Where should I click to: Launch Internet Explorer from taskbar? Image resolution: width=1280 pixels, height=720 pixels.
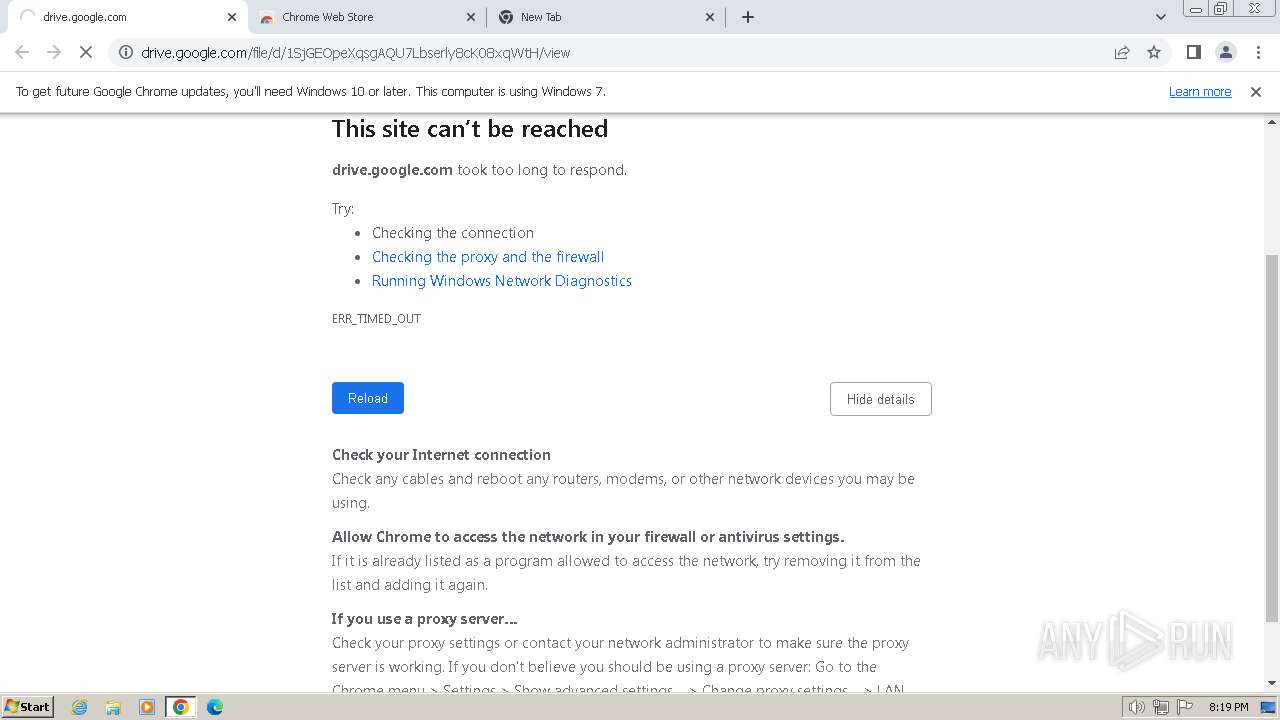click(x=80, y=707)
